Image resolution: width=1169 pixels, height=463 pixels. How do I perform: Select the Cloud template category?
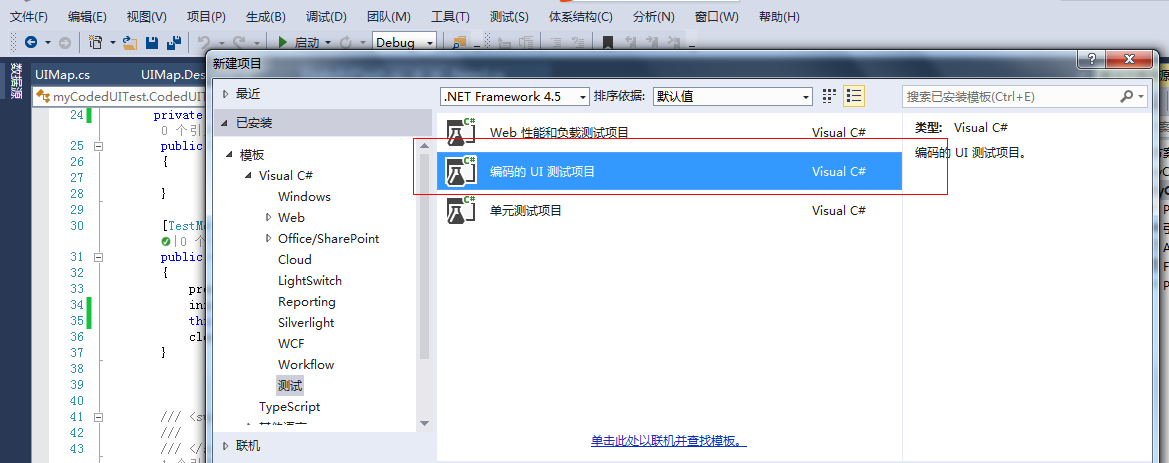pyautogui.click(x=294, y=259)
